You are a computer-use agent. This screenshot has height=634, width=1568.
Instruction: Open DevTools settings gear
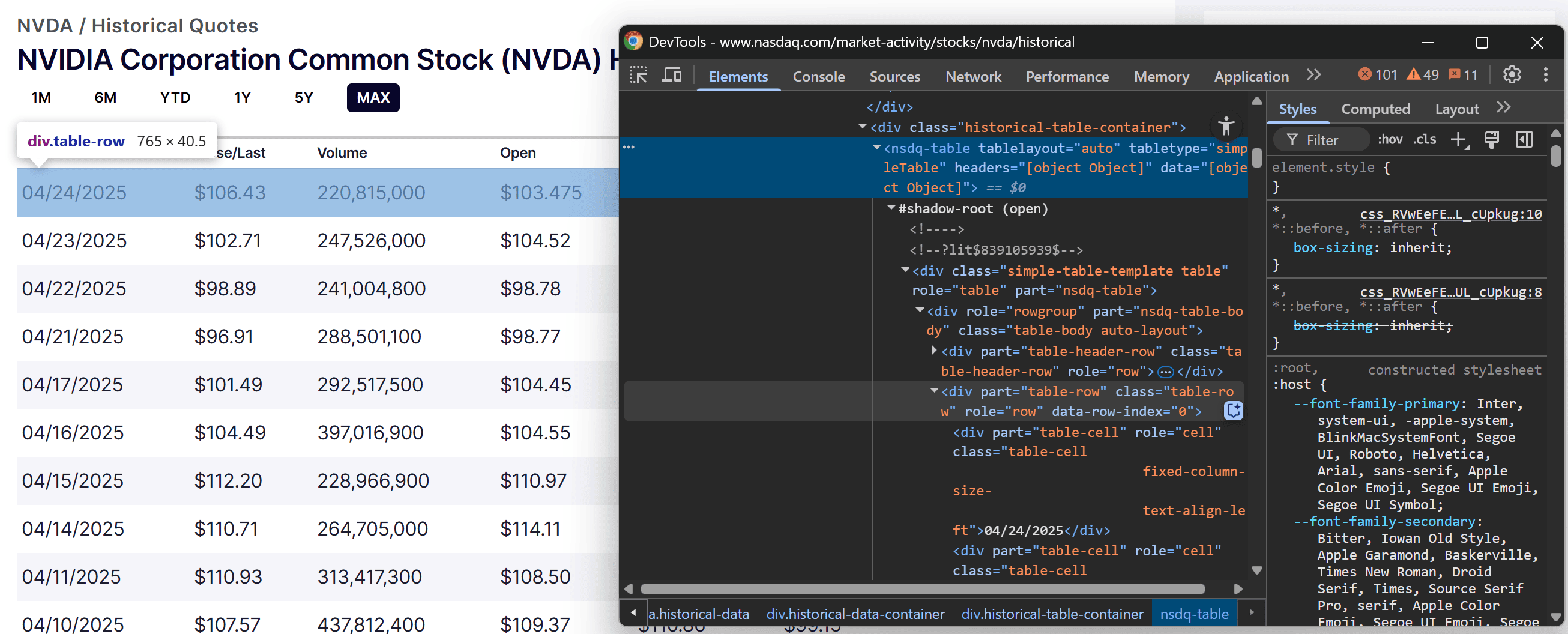pyautogui.click(x=1512, y=75)
